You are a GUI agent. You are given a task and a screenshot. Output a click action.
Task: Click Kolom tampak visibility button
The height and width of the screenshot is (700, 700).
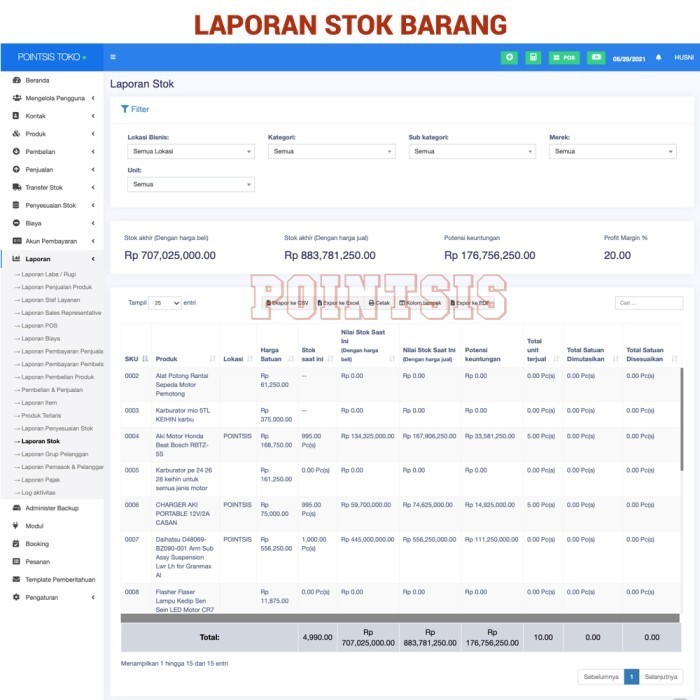click(x=420, y=303)
